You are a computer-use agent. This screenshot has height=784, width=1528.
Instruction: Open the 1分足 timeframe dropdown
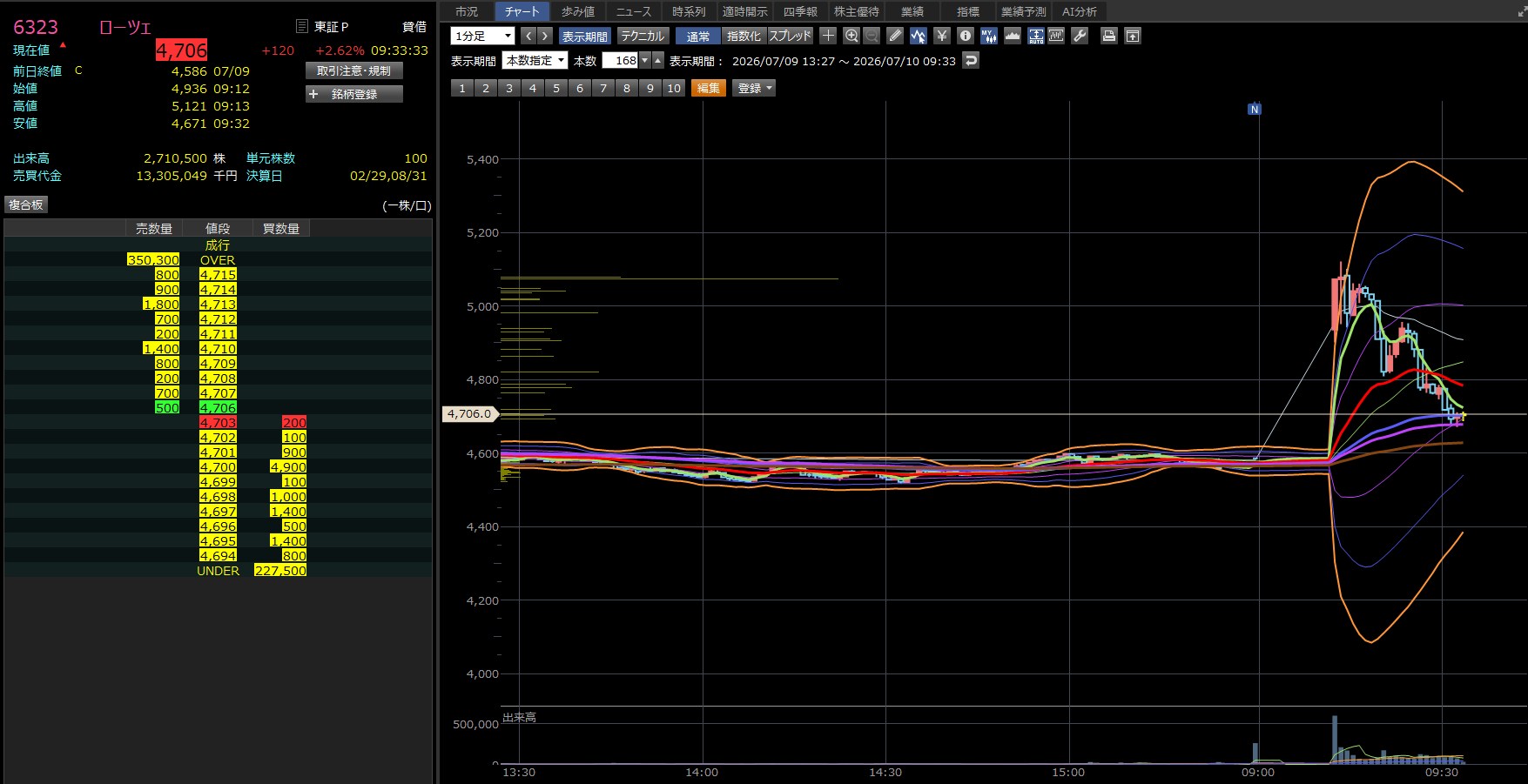coord(483,36)
